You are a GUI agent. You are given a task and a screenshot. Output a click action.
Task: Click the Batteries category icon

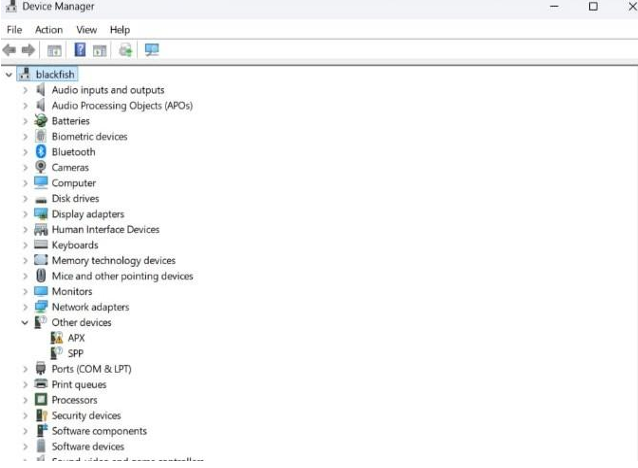41,121
